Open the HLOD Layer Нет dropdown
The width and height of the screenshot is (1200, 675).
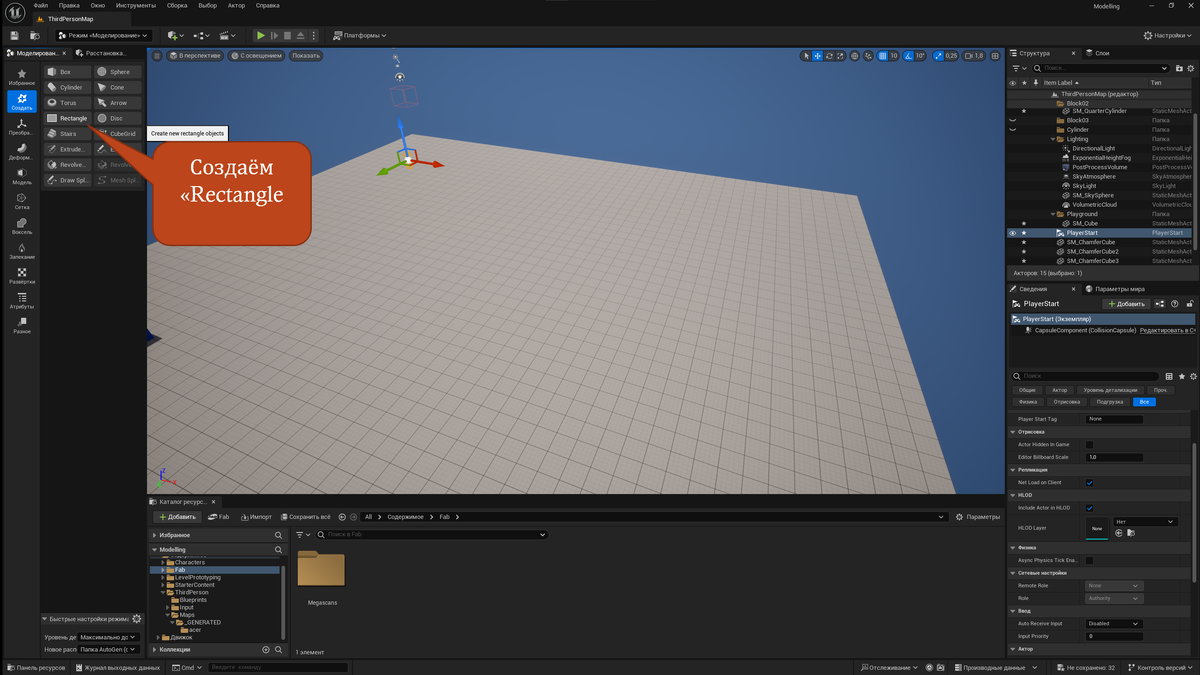(1145, 521)
